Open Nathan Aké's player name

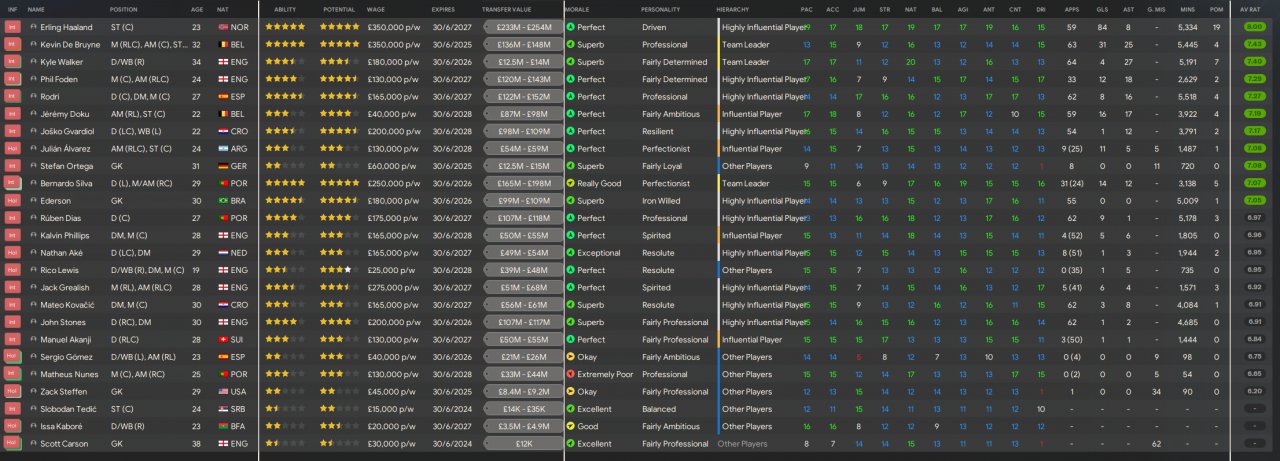62,253
